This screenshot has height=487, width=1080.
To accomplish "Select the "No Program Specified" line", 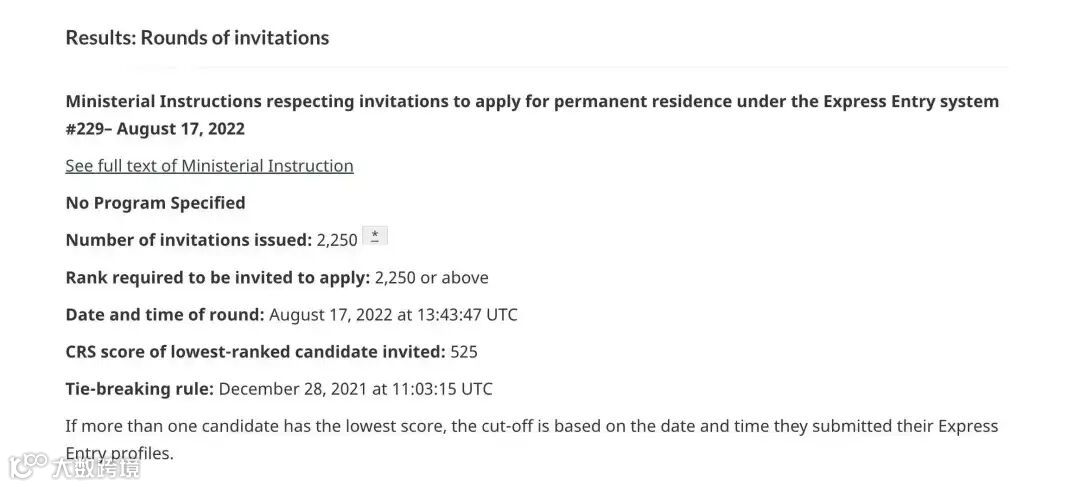I will click(155, 203).
